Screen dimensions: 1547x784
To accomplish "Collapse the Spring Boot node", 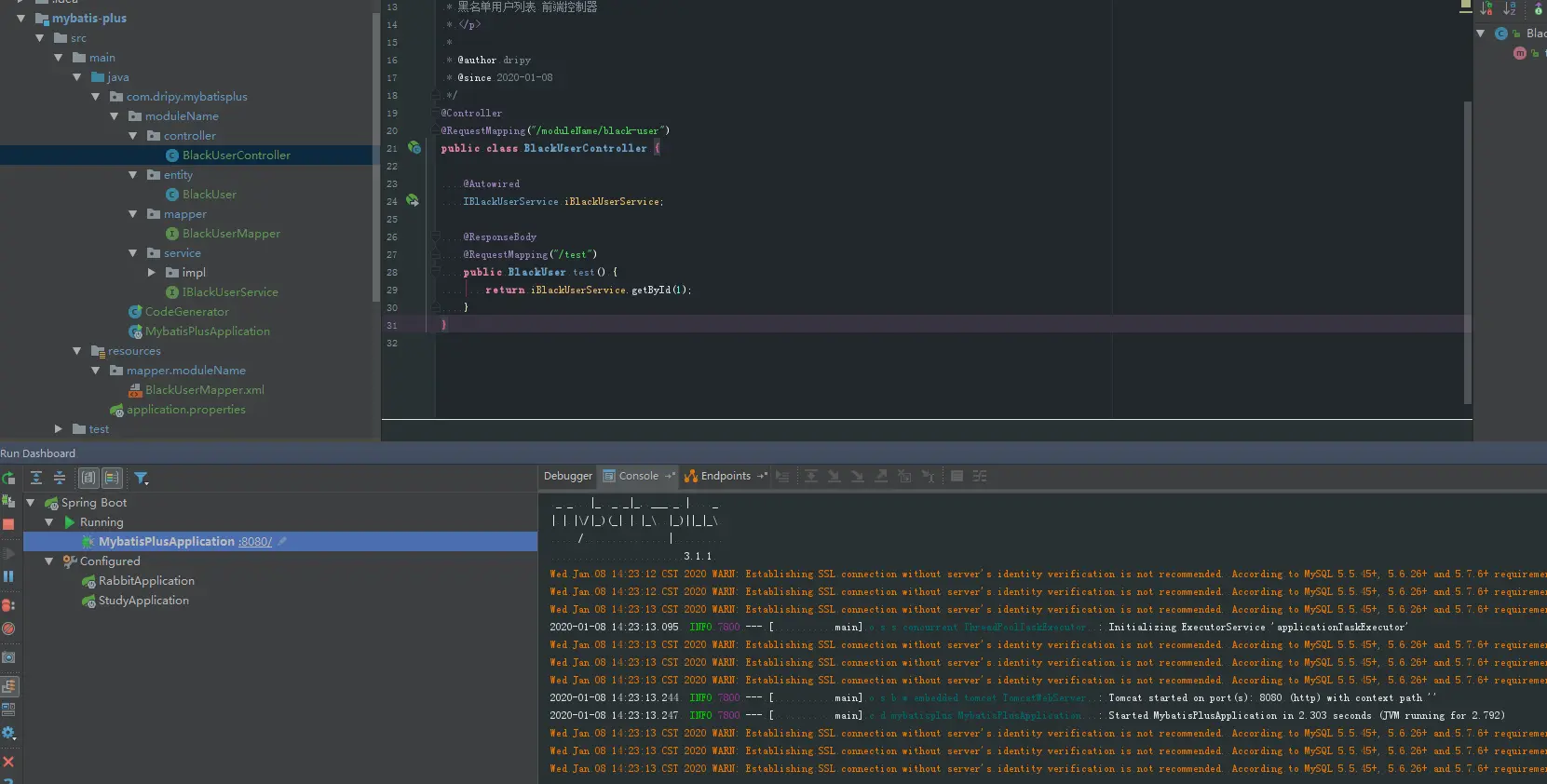I will [31, 503].
